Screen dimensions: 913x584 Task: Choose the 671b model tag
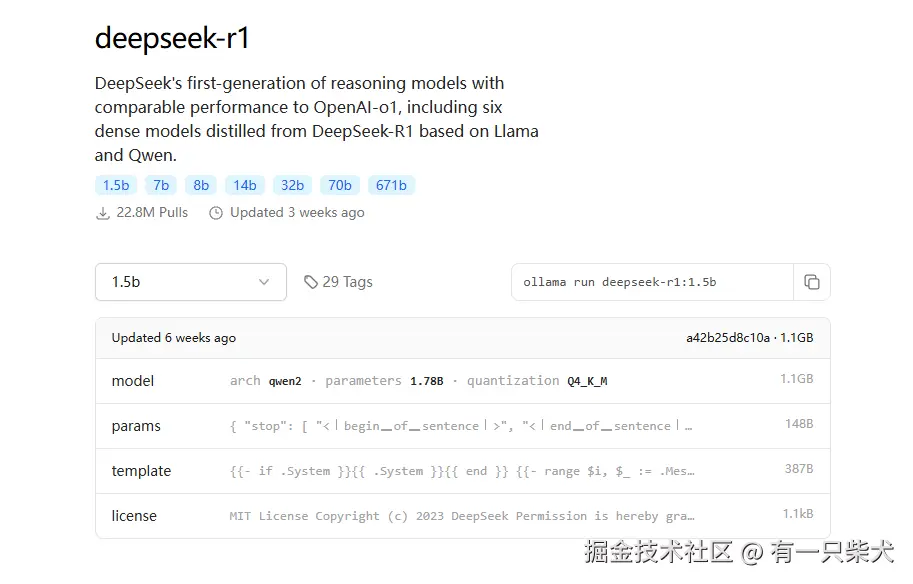click(391, 185)
